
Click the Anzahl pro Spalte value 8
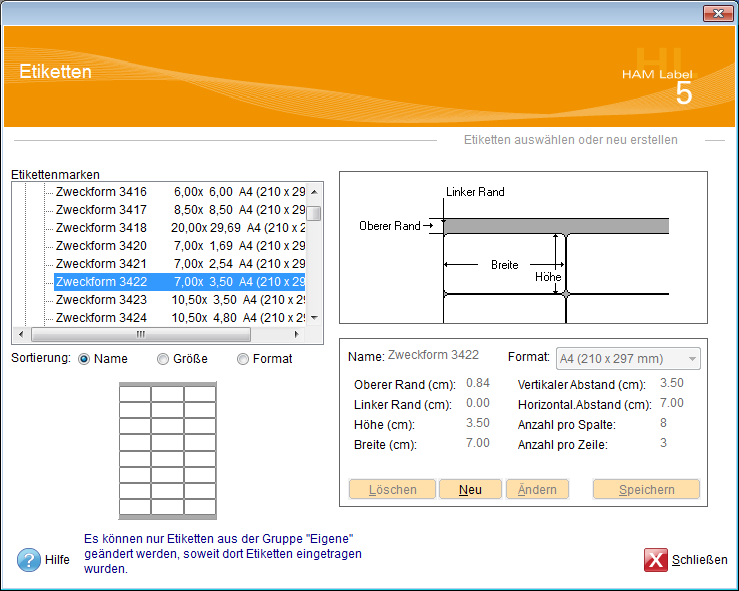coord(663,423)
